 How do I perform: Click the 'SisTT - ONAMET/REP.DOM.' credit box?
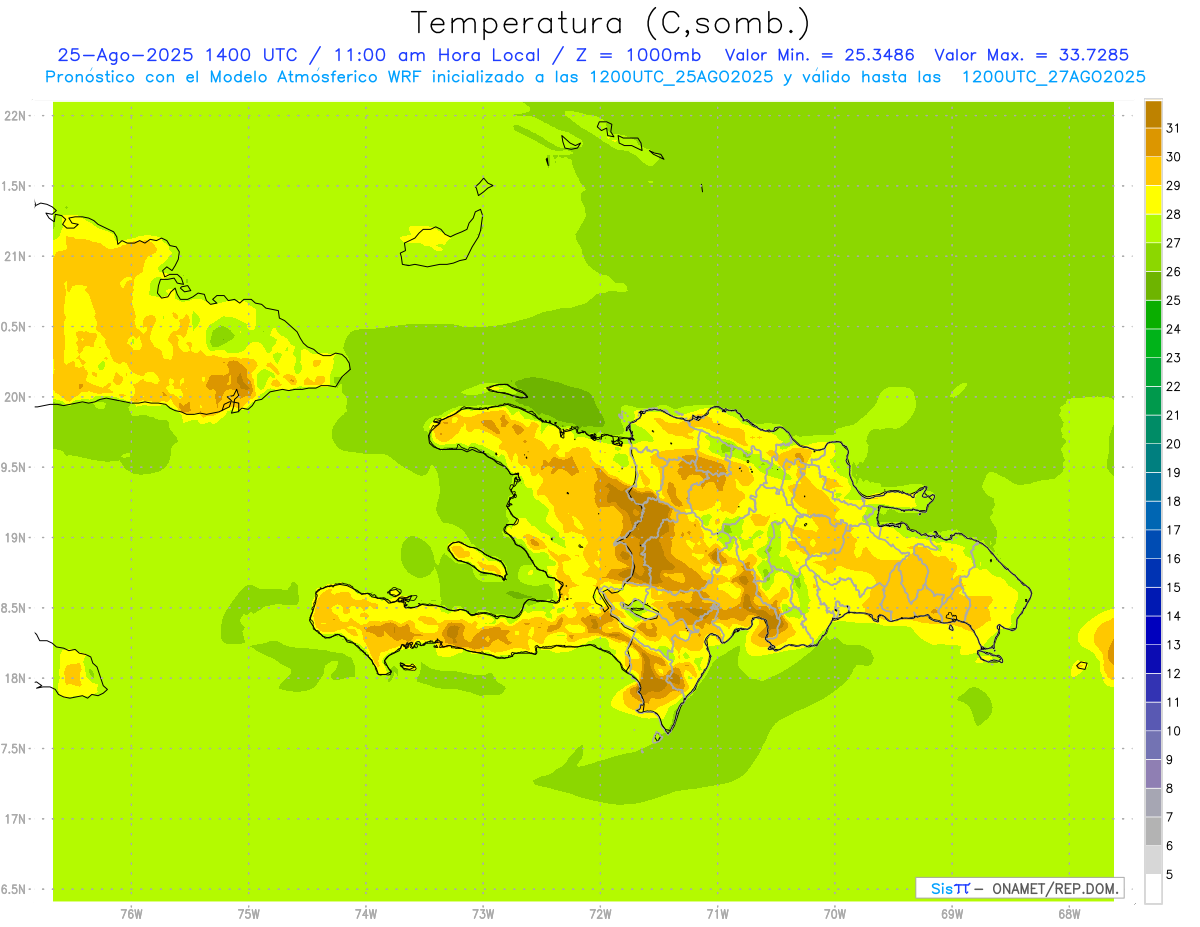point(1019,888)
